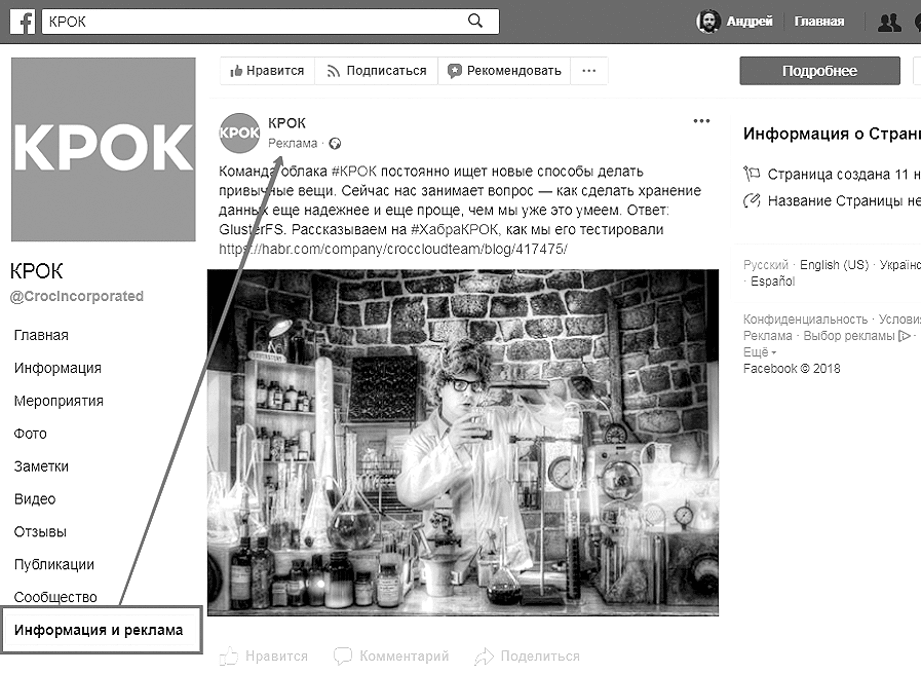Open the Фото sidebar tab
Viewport: 921px width, 674px height.
pos(30,434)
